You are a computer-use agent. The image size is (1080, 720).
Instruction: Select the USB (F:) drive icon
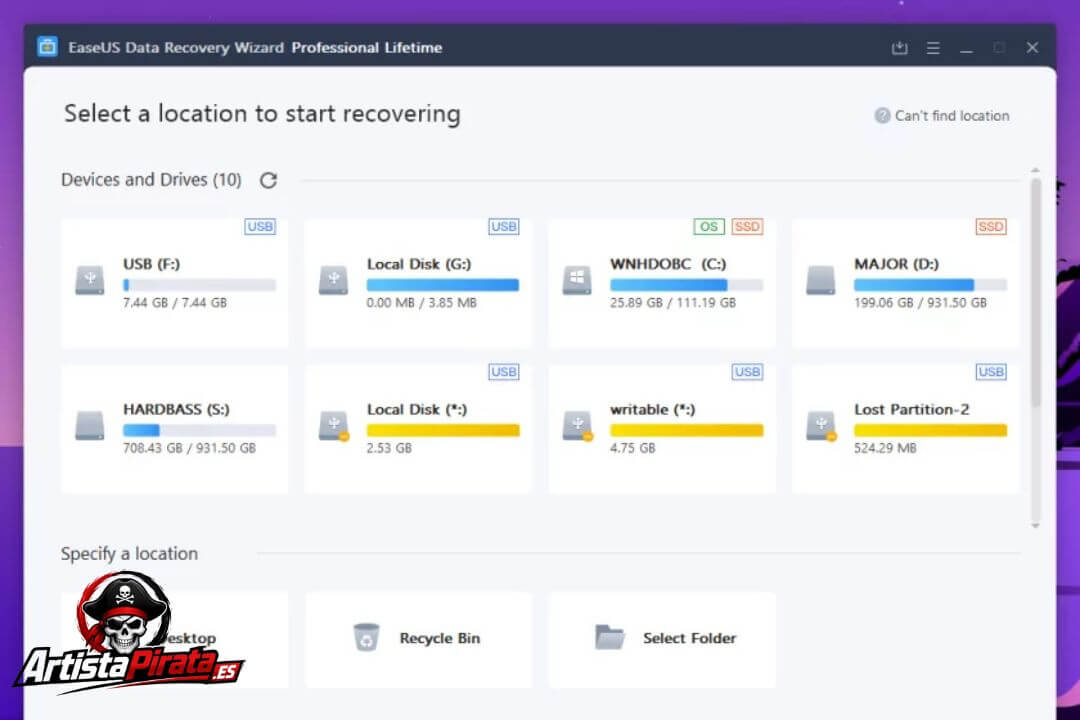tap(90, 280)
